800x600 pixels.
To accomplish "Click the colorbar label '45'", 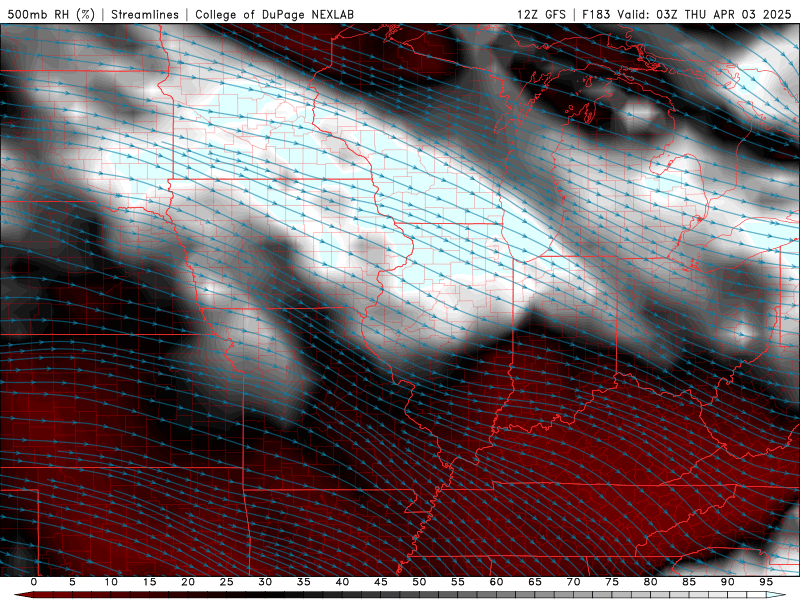I will pyautogui.click(x=381, y=582).
